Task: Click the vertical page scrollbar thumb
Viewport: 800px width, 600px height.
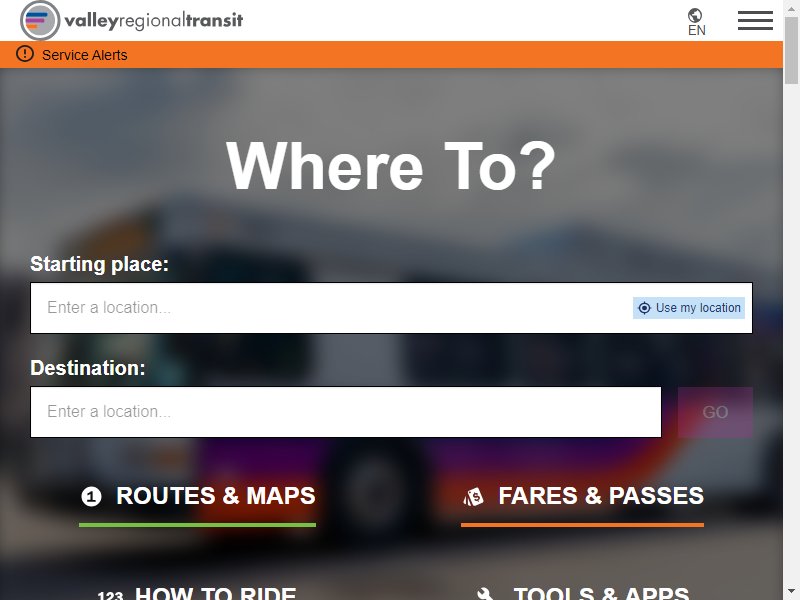Action: [791, 51]
